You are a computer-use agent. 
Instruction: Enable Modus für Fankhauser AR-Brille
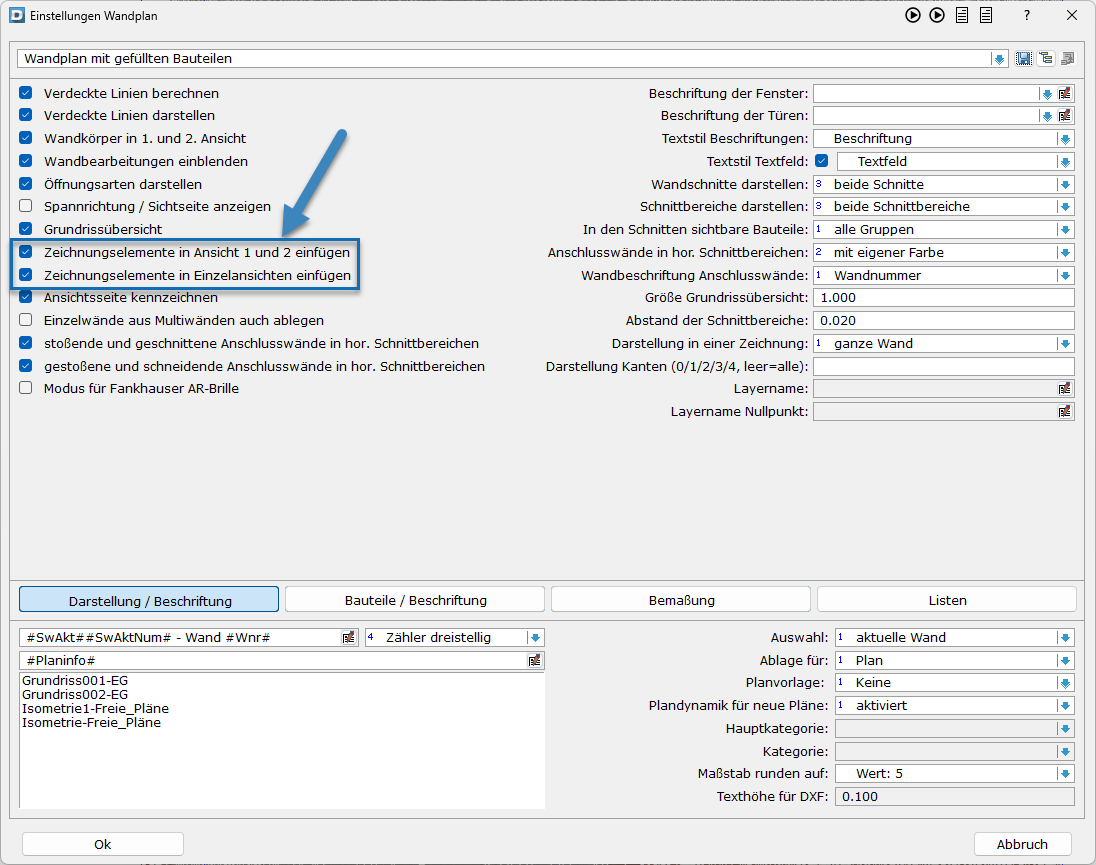(26, 389)
